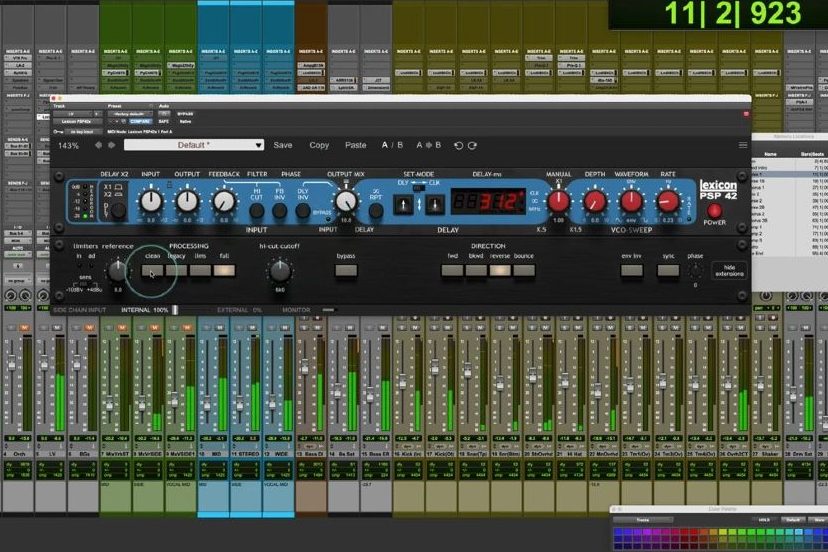This screenshot has height=552, width=828.
Task: Open the factory default preset selector
Action: pos(130,116)
